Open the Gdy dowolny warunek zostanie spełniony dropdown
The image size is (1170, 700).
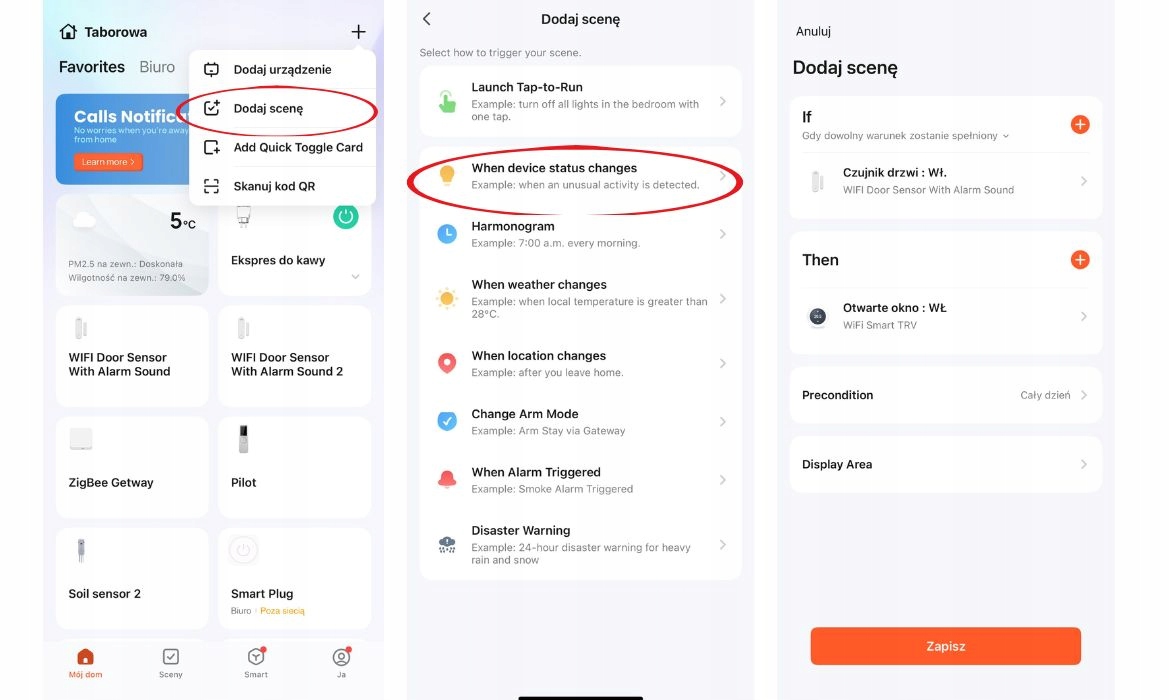click(905, 136)
